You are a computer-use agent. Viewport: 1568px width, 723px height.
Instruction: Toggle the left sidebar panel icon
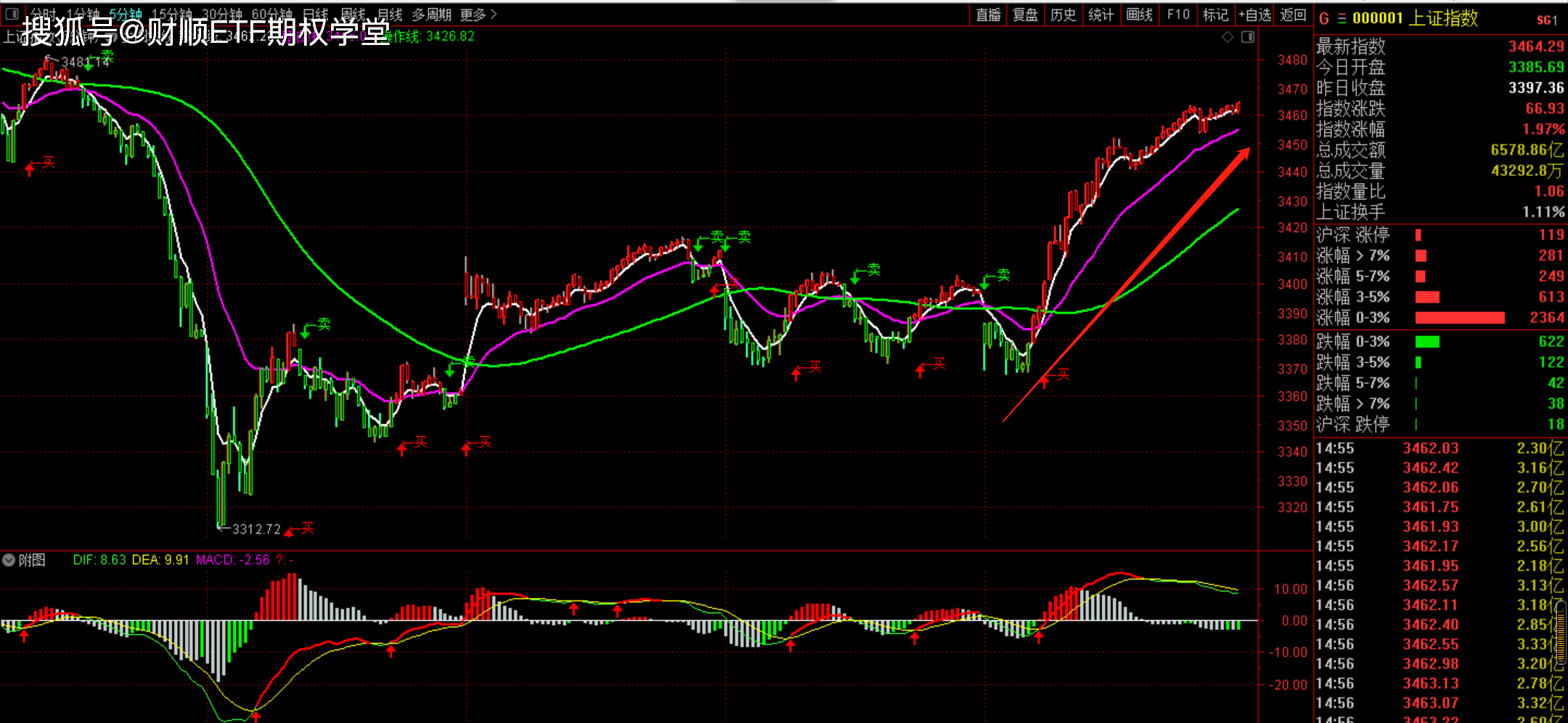click(12, 13)
